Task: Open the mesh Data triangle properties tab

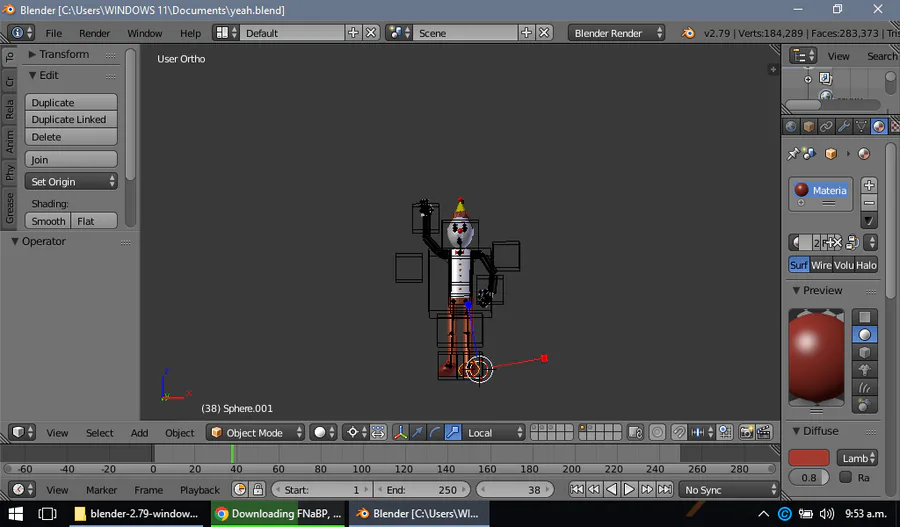Action: point(862,126)
